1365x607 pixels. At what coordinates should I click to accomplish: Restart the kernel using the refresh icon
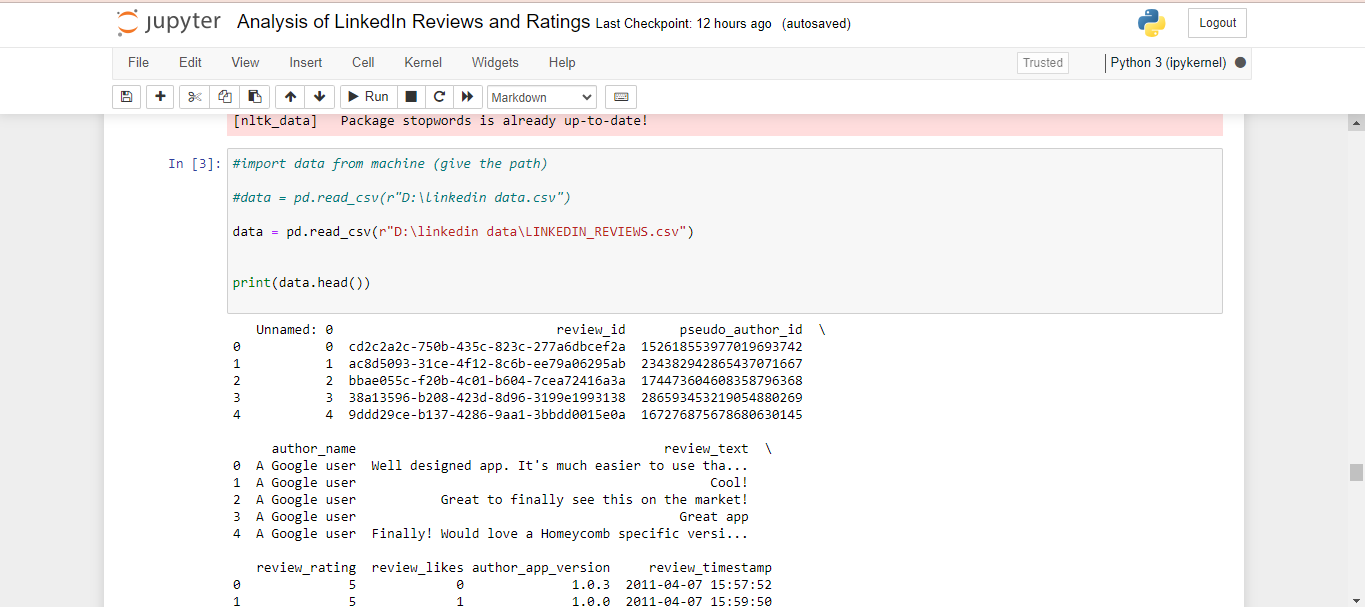[439, 96]
